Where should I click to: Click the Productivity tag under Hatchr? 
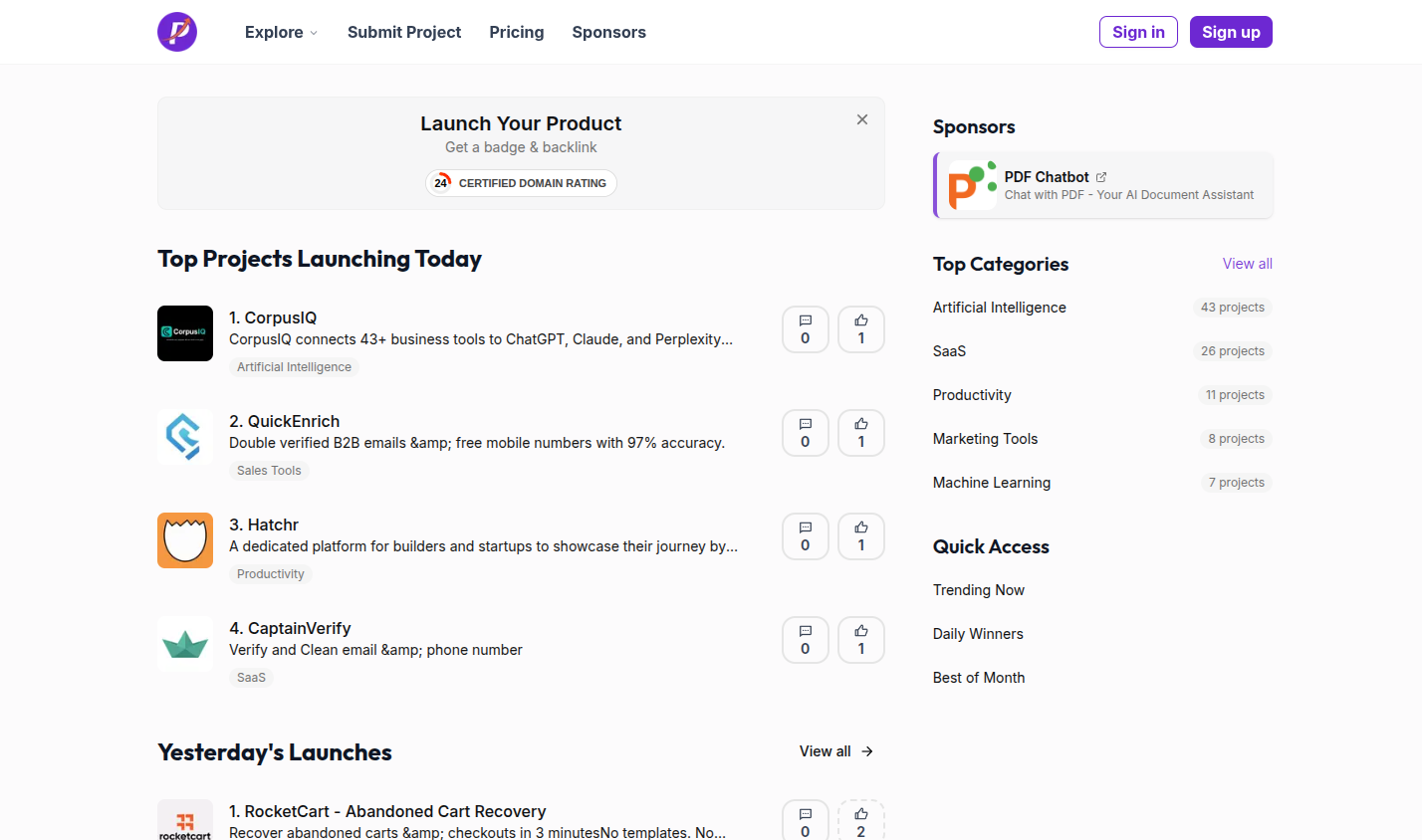pos(271,574)
